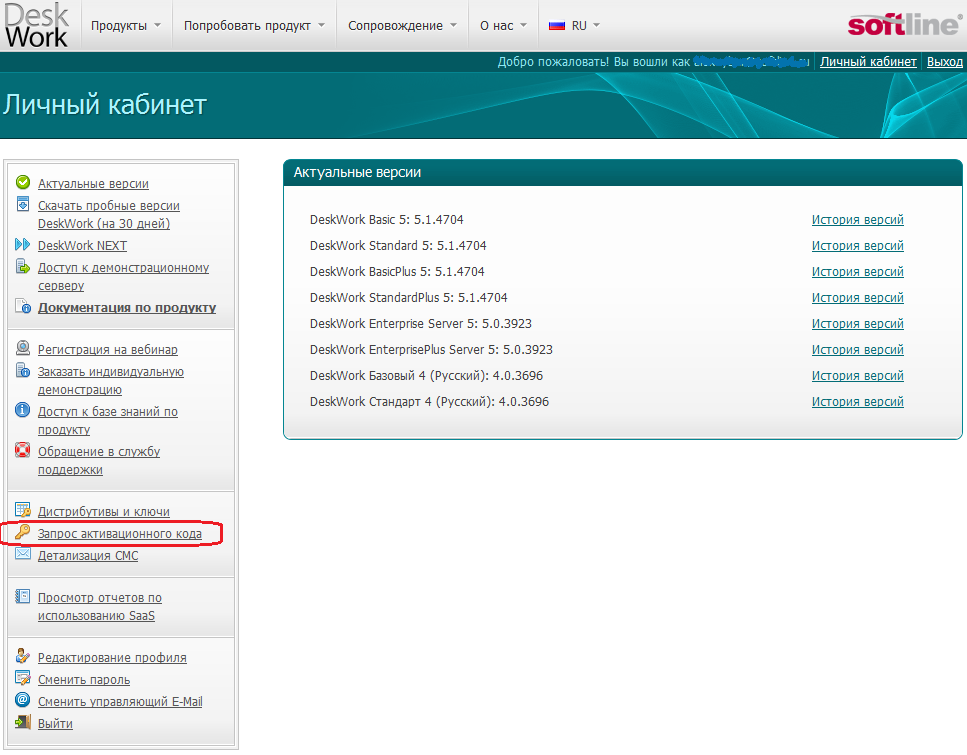Viewport: 967px width, 755px height.
Task: Click the blue info icon for база знаний
Action: [x=23, y=410]
